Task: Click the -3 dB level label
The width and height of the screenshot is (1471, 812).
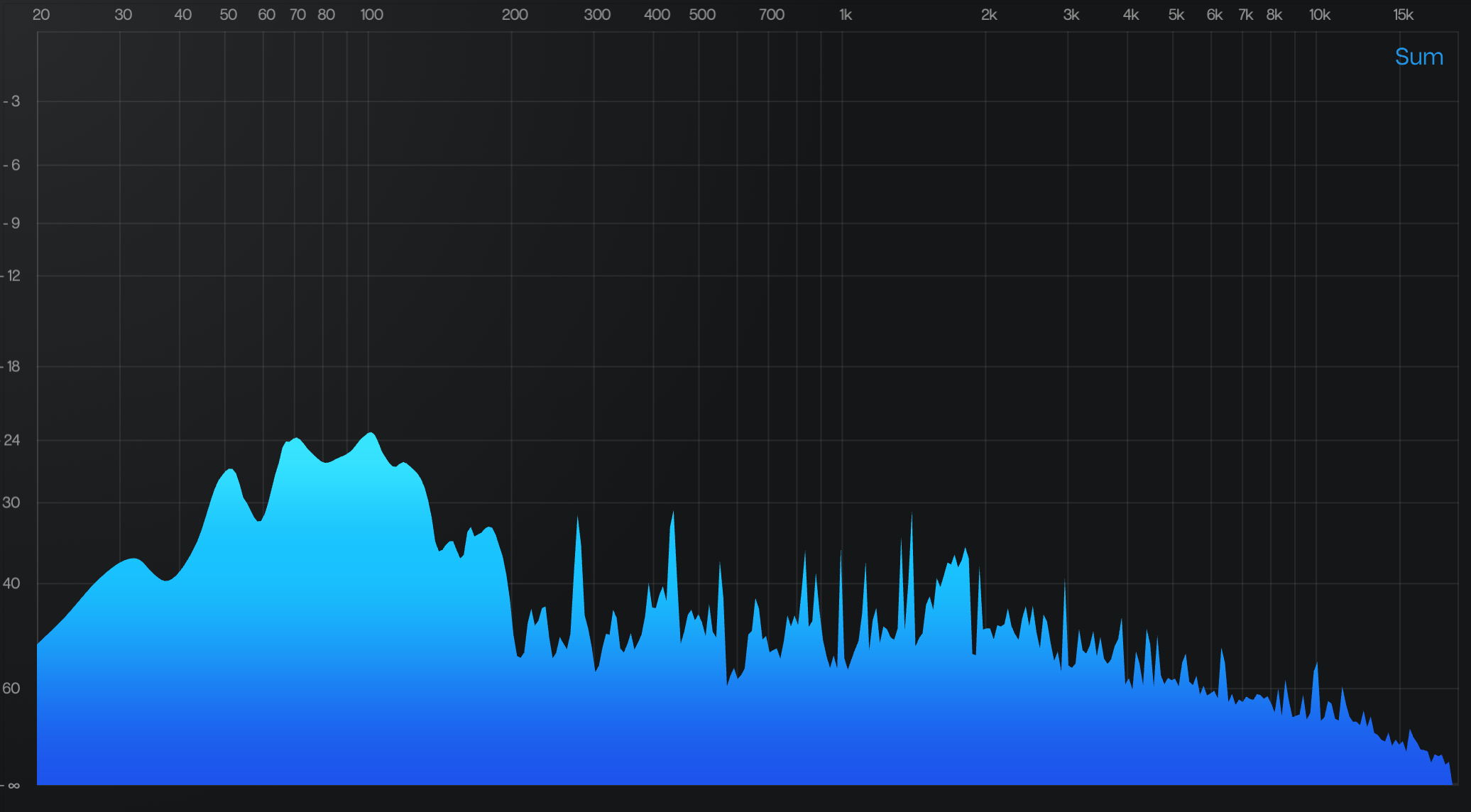Action: coord(12,101)
